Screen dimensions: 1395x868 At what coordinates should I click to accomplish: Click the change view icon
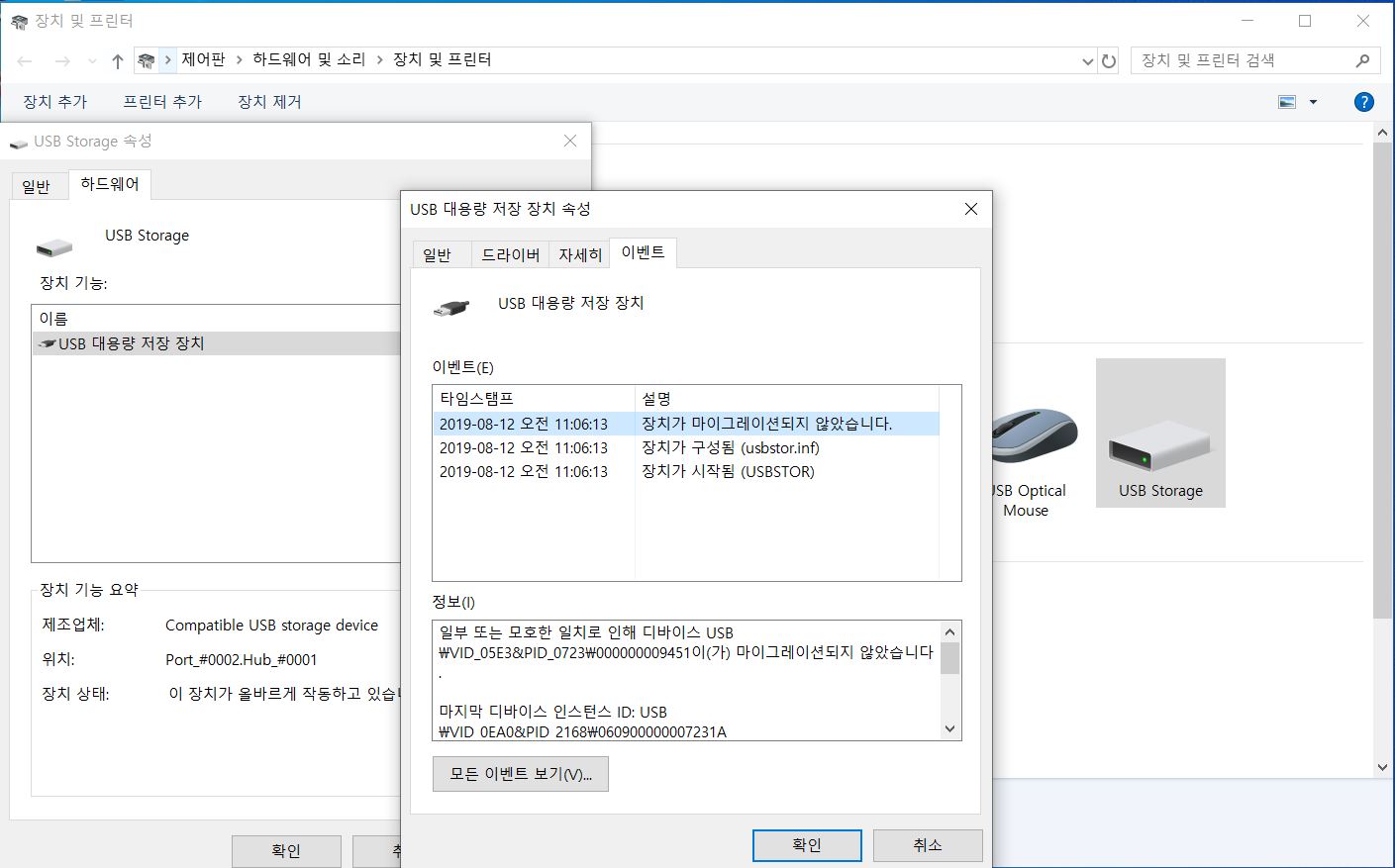[1287, 102]
